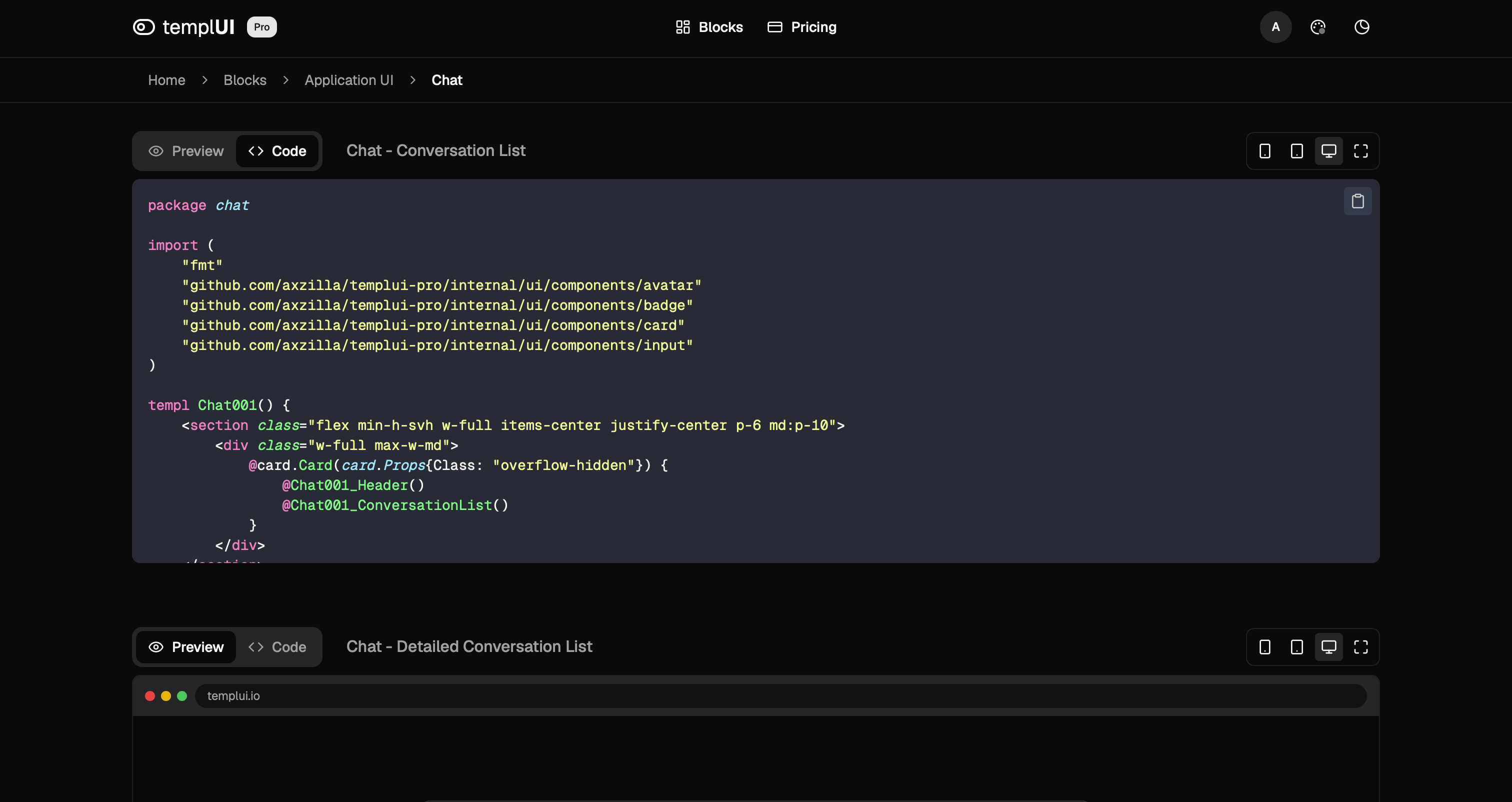Click the templUI logo icon
1512x802 pixels.
point(143,27)
